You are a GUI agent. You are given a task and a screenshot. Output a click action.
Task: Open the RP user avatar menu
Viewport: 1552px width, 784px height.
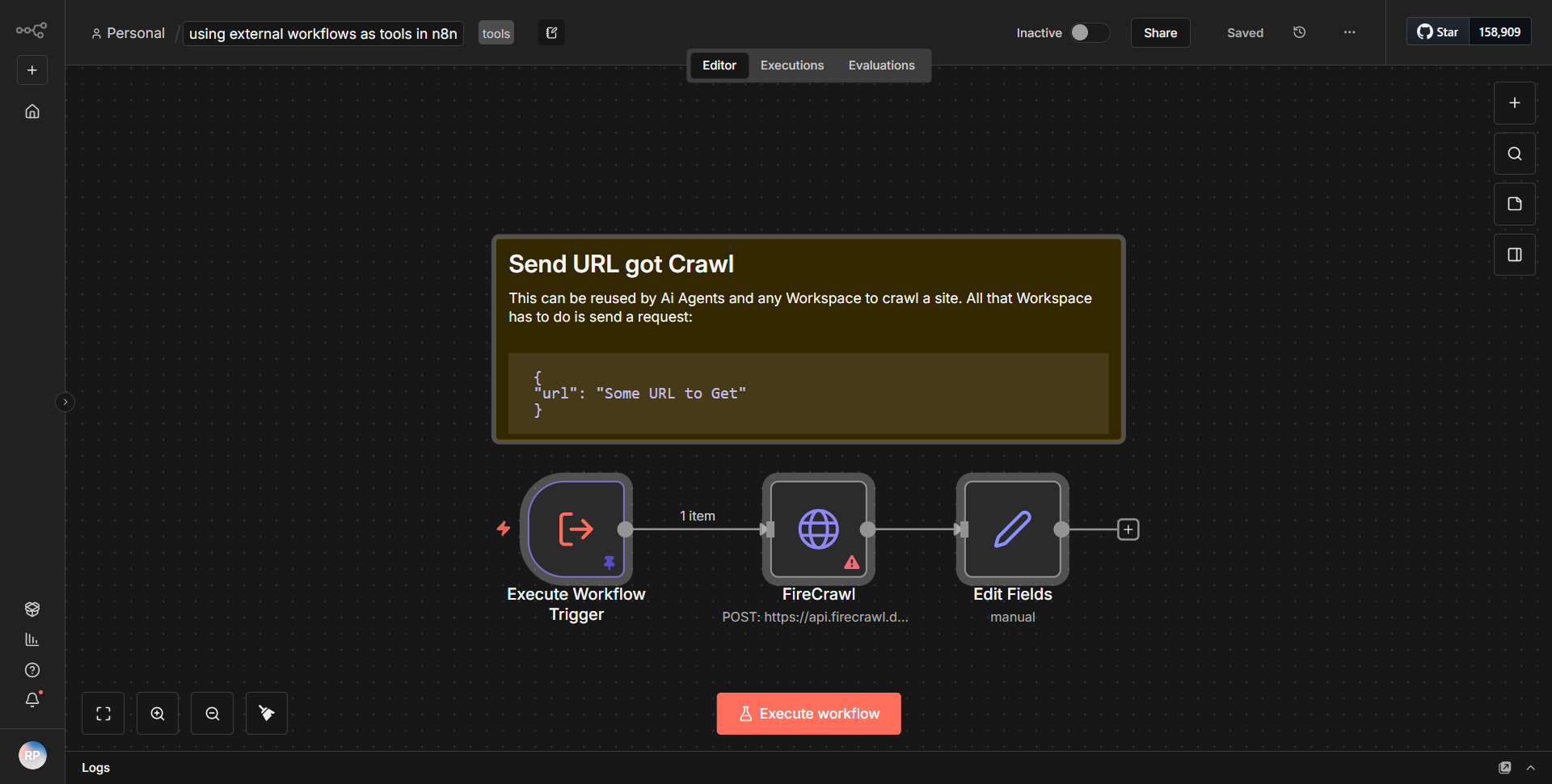(x=32, y=755)
